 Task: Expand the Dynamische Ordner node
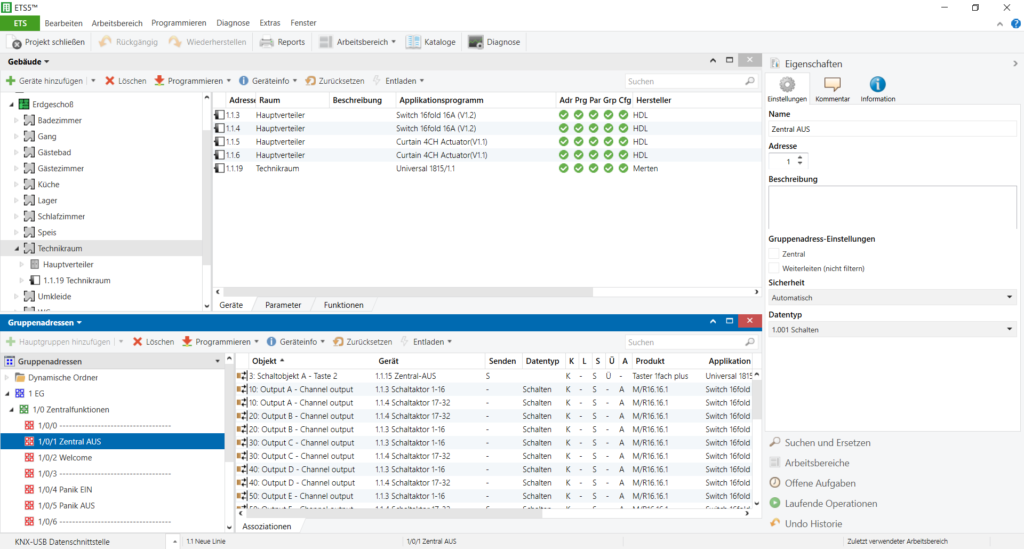pos(7,377)
